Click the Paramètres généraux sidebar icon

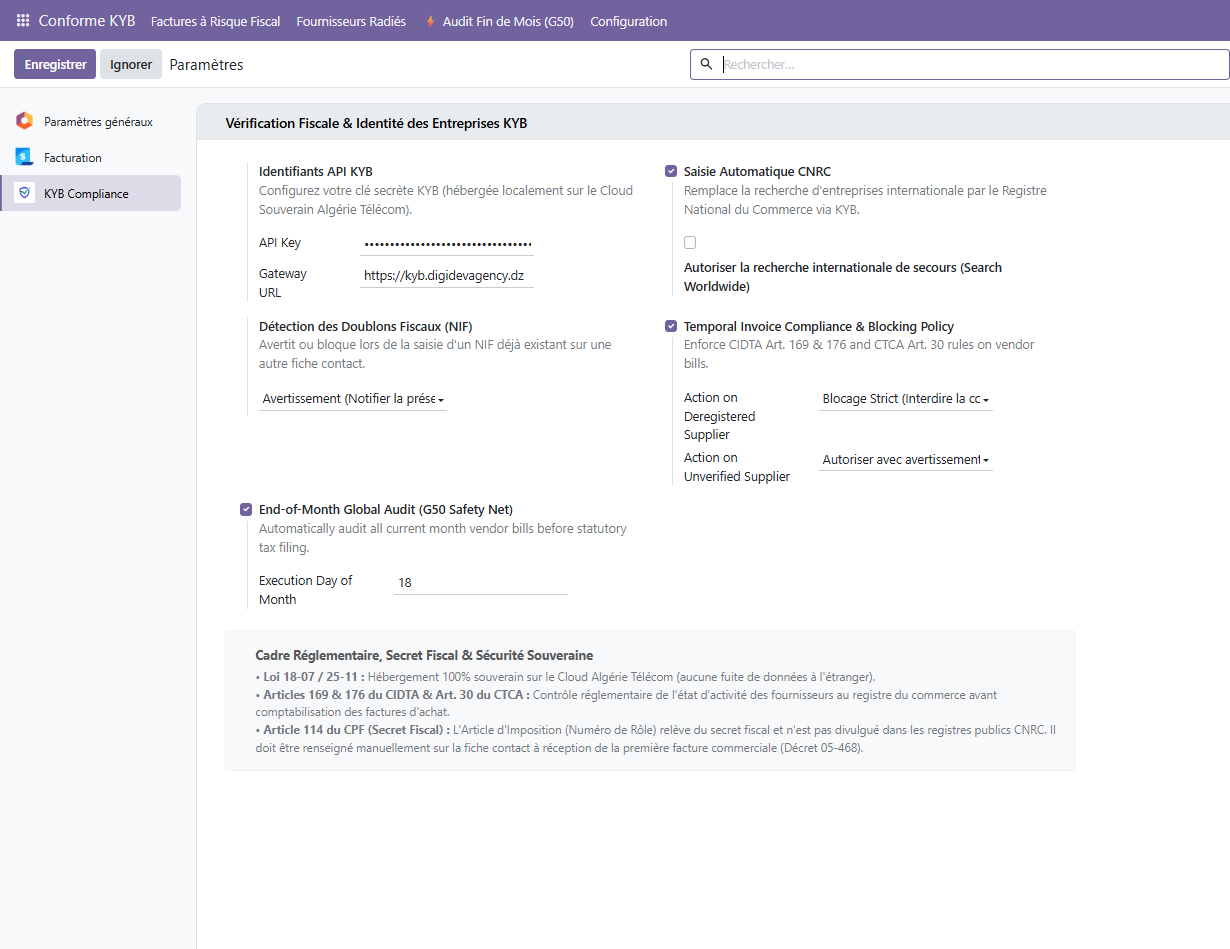click(24, 121)
